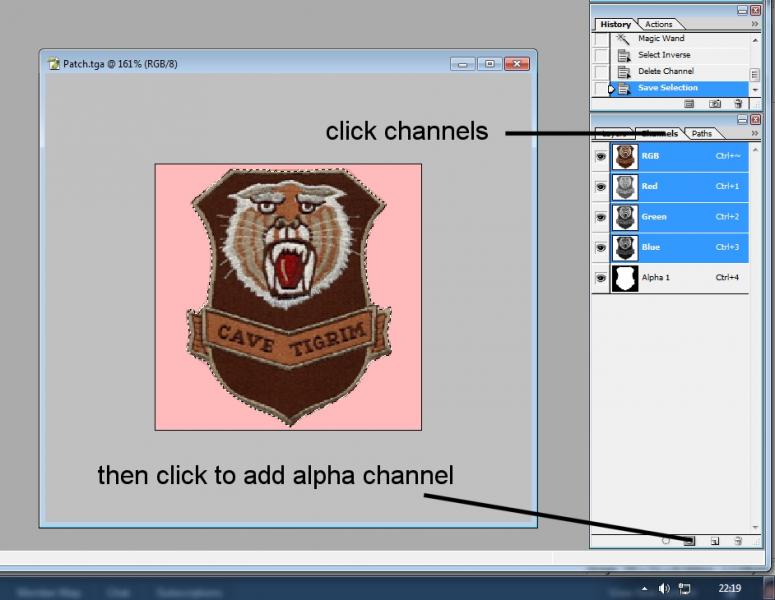775x600 pixels.
Task: Maximize the Patch.tga document window
Action: coord(489,64)
